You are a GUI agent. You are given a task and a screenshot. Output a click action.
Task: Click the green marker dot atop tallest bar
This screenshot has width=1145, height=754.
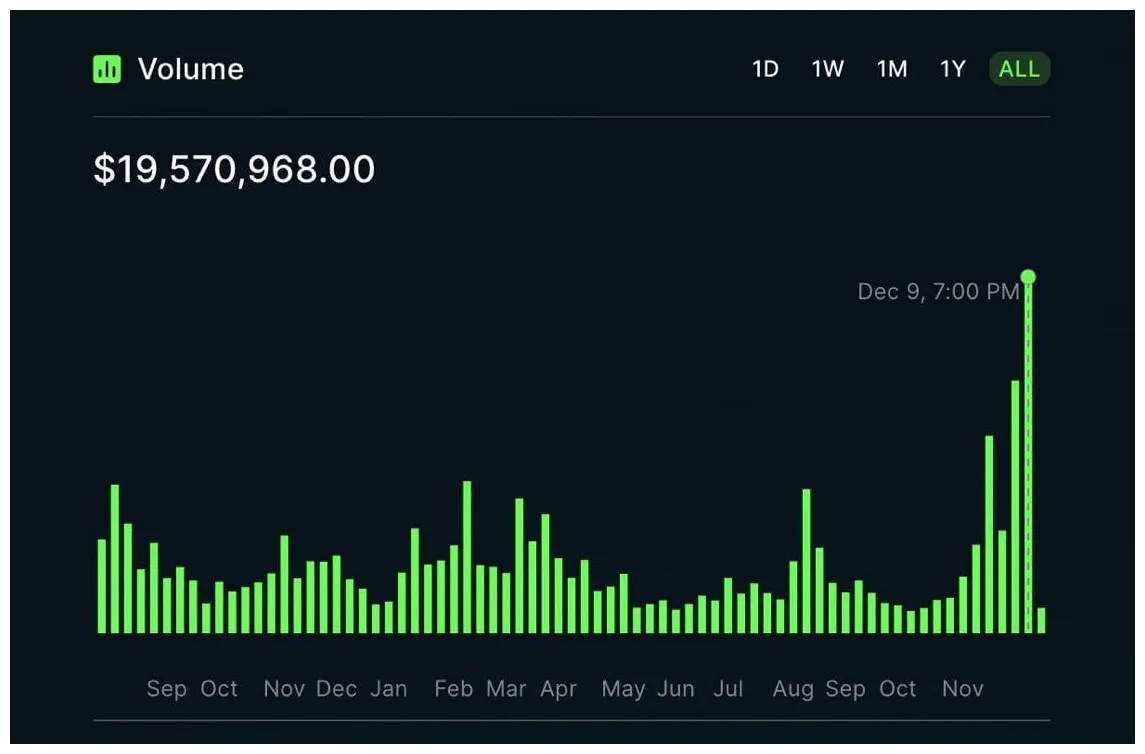[x=1028, y=277]
